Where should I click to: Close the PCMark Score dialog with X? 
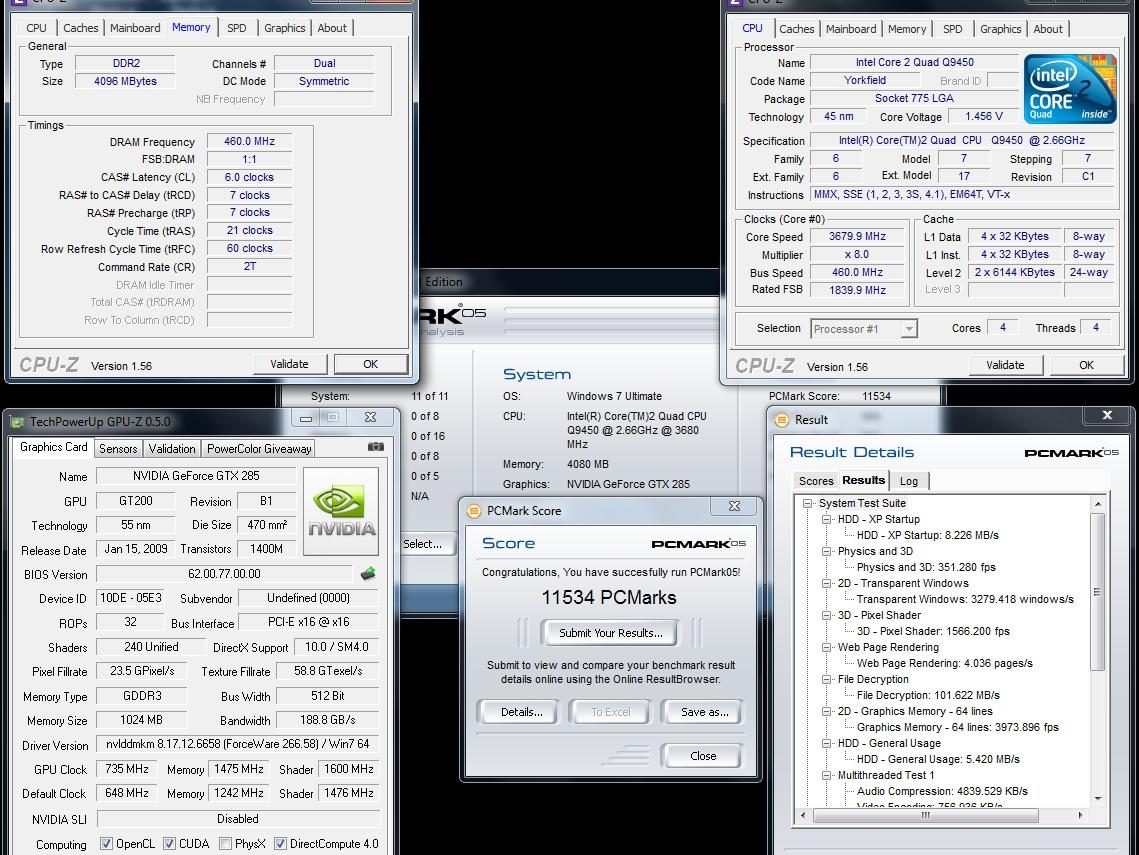coord(734,506)
